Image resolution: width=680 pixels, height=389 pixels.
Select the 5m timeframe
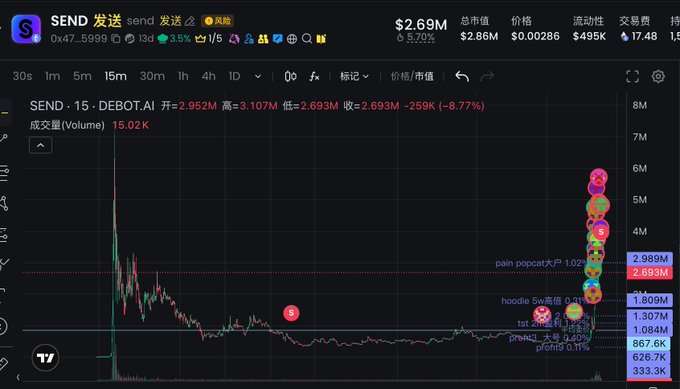(82, 76)
